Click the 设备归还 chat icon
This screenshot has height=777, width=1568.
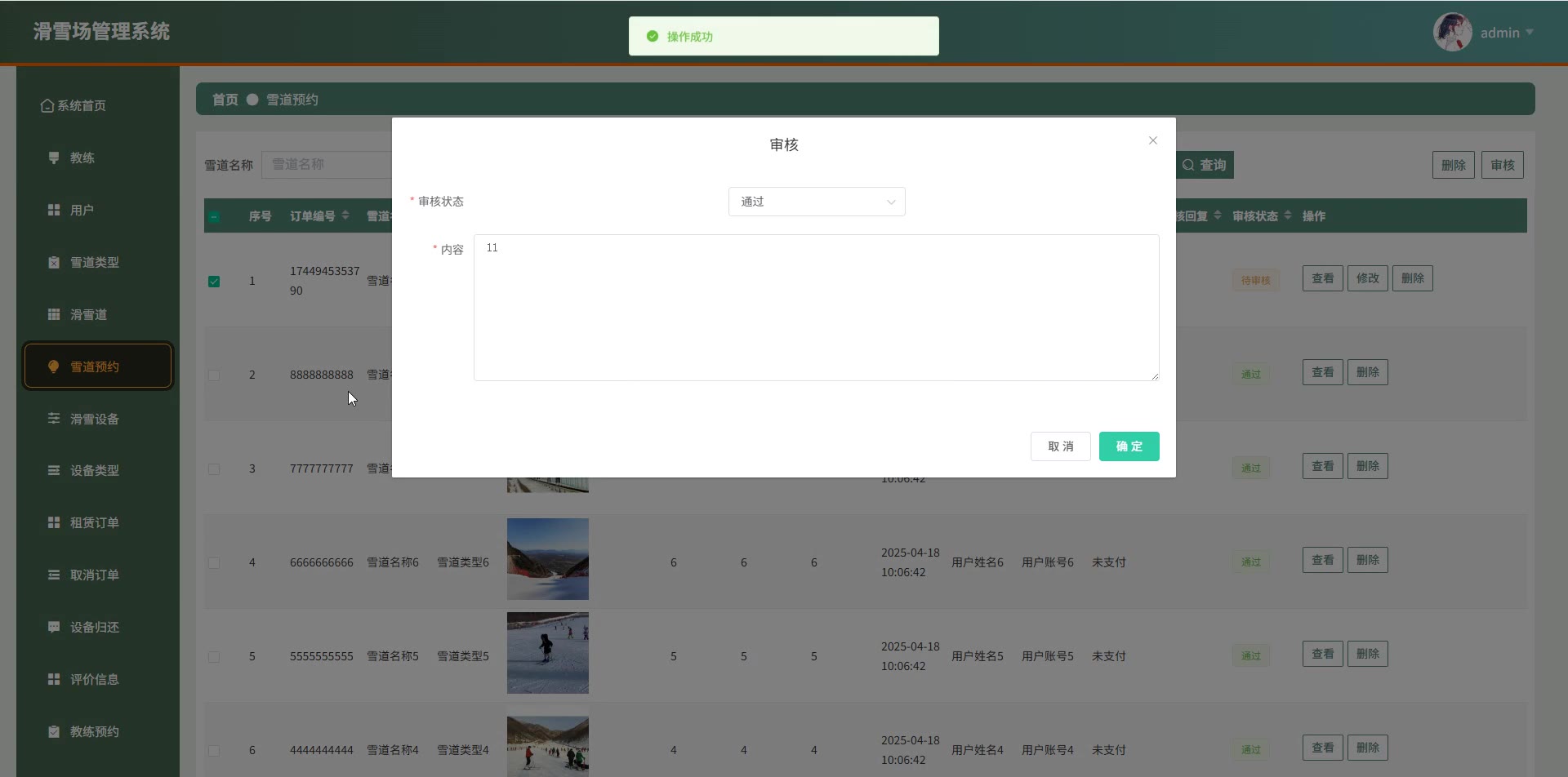(x=54, y=627)
